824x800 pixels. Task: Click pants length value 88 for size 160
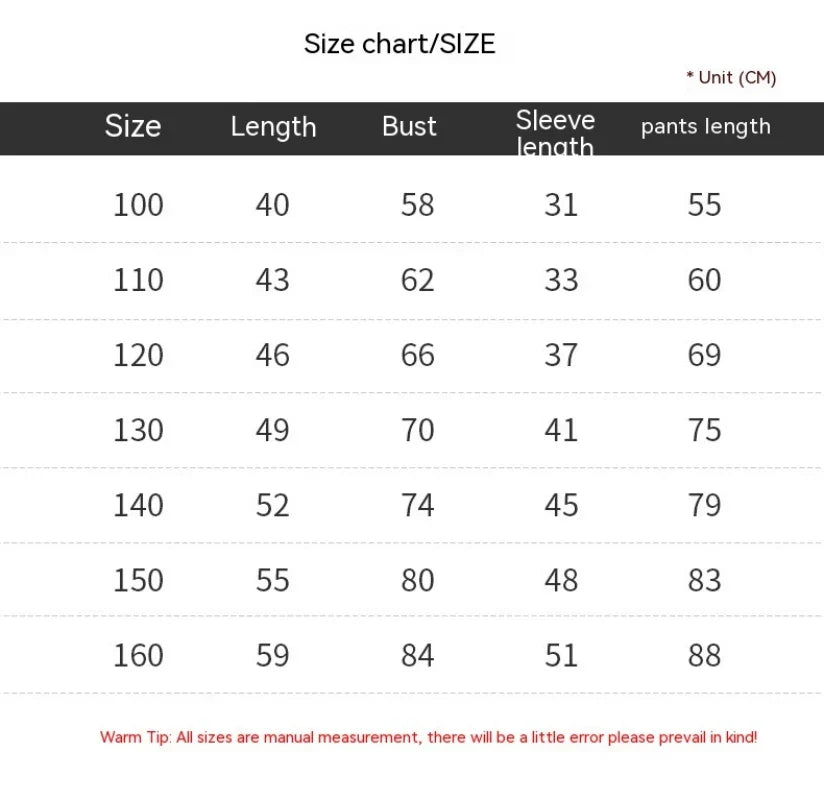coord(704,655)
